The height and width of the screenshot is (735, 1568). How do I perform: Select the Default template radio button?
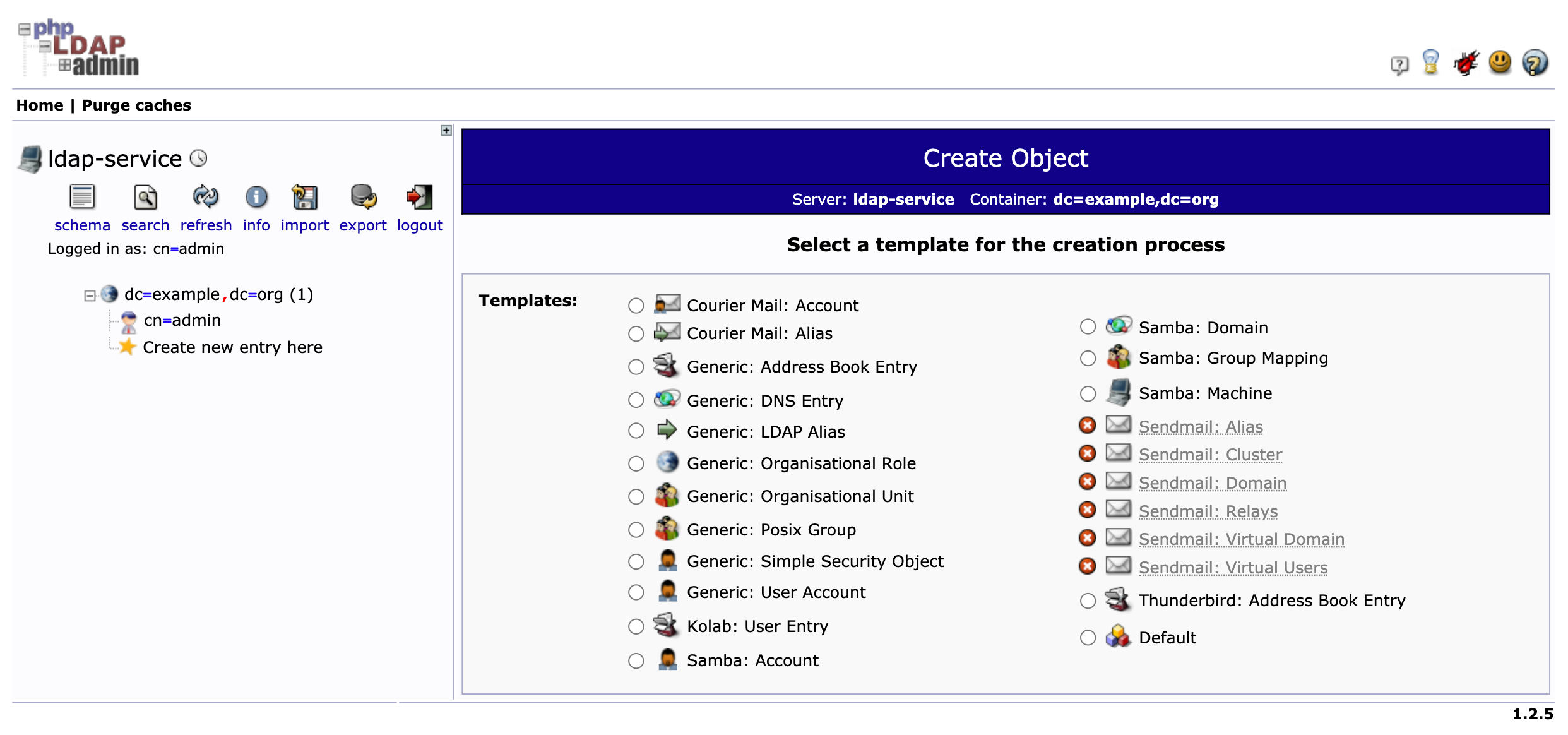point(1088,638)
